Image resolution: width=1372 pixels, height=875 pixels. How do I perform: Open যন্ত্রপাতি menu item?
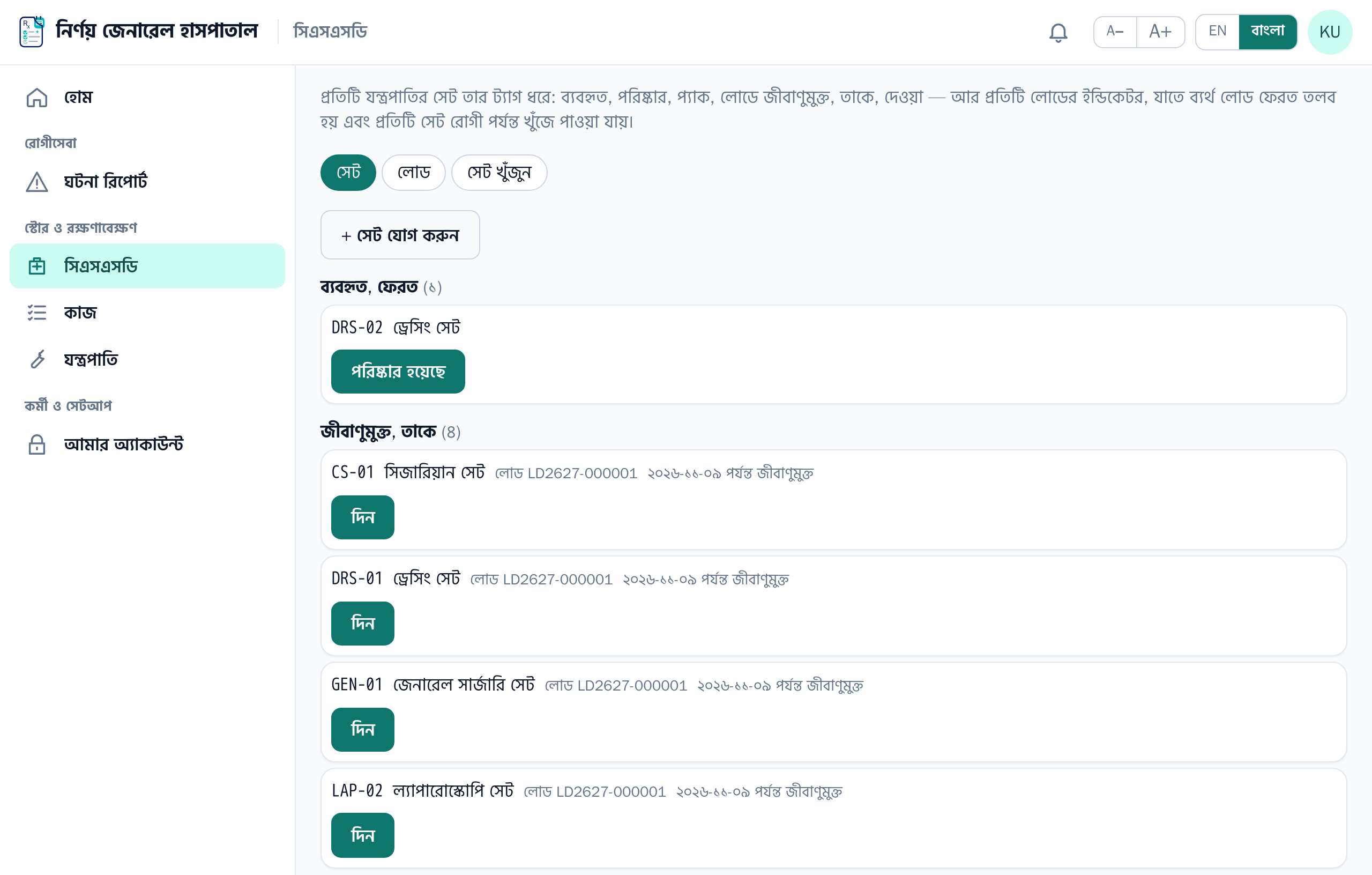pyautogui.click(x=147, y=359)
